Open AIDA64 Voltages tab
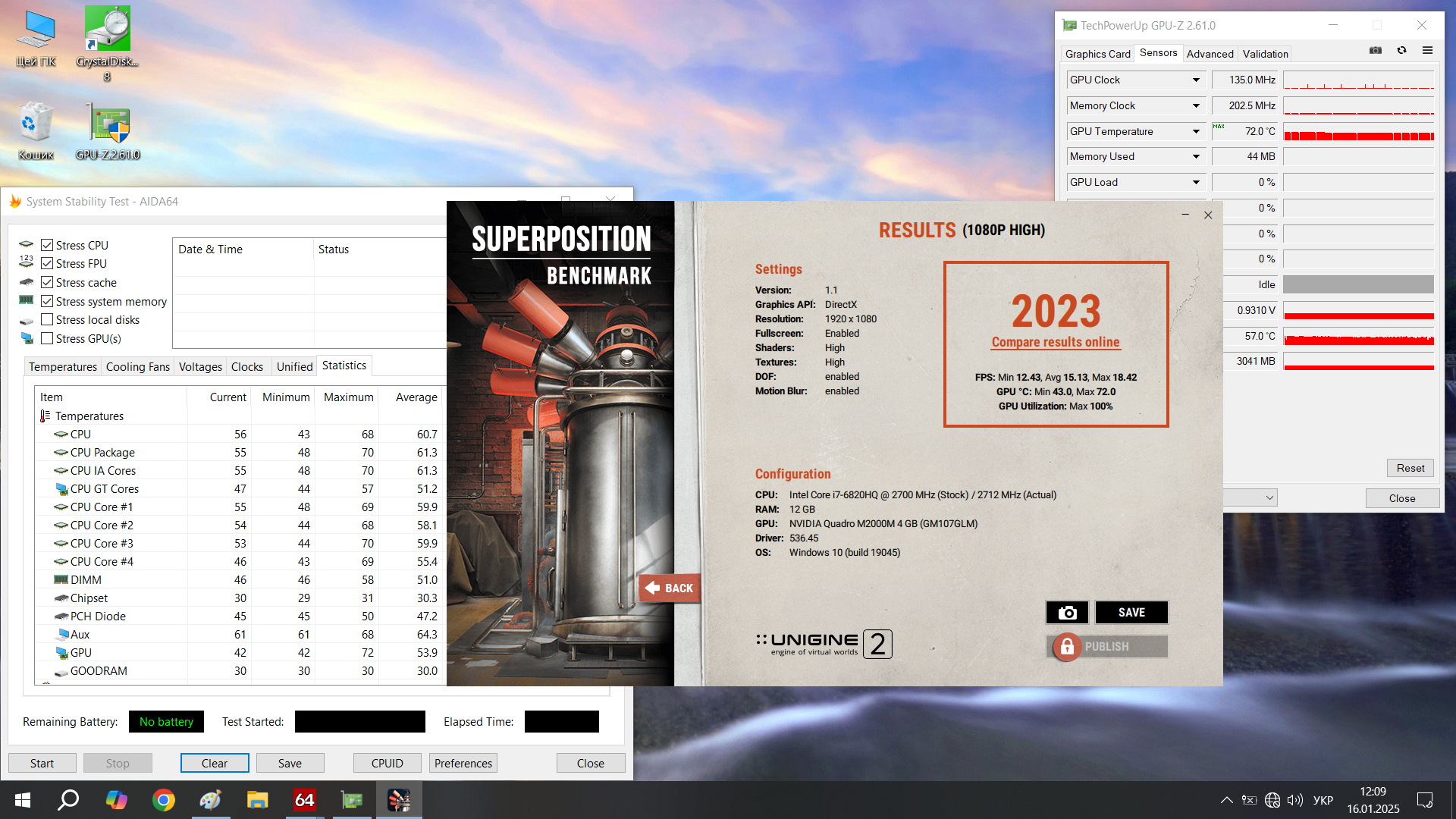The image size is (1456, 819). [200, 366]
